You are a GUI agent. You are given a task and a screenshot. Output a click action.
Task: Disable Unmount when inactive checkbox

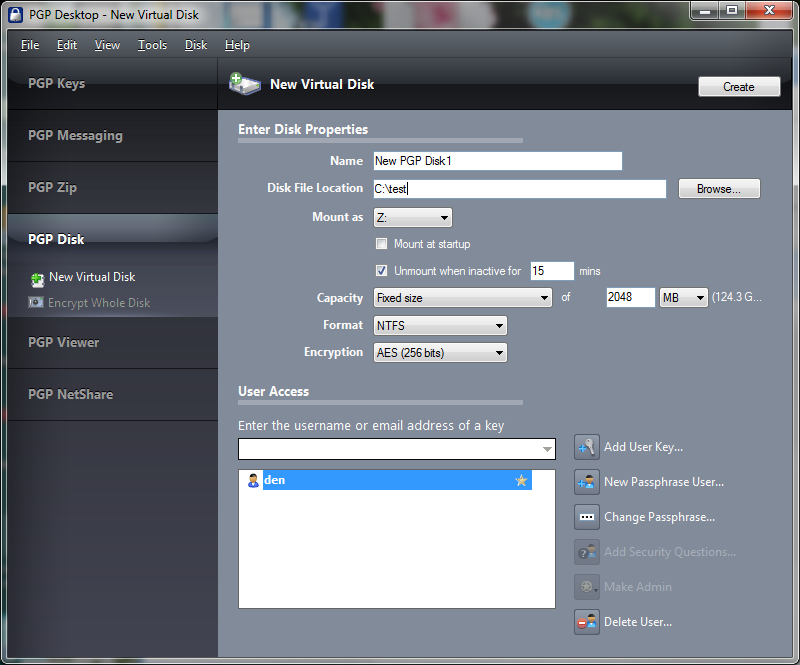click(381, 271)
